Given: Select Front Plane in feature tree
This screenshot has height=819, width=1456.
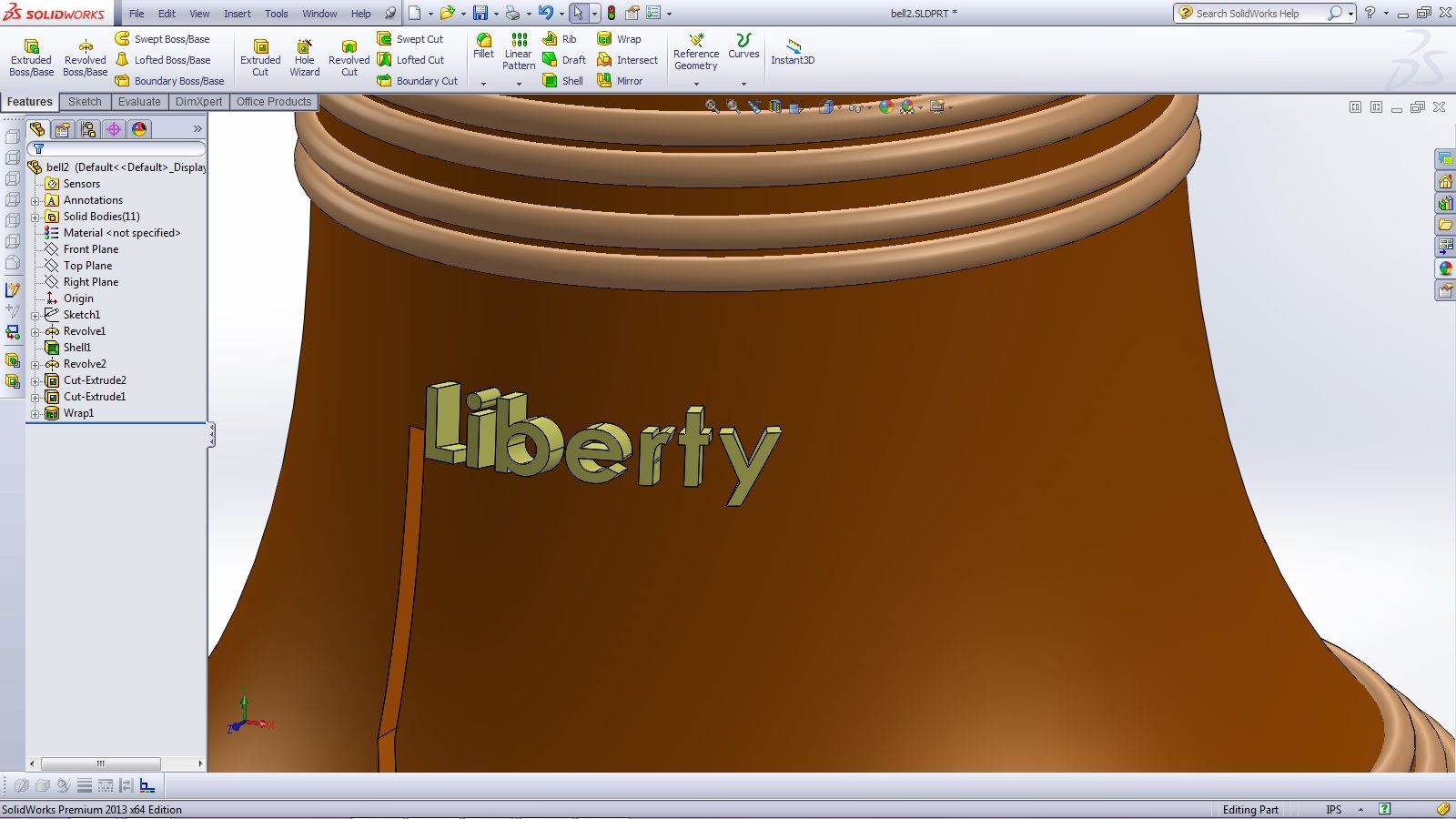Looking at the screenshot, I should click(x=91, y=249).
